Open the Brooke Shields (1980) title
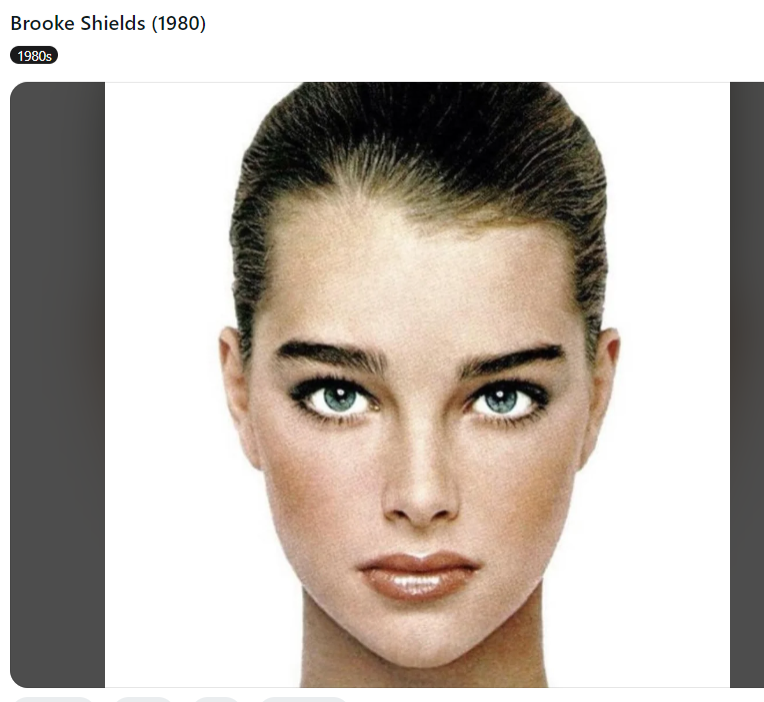 point(108,23)
